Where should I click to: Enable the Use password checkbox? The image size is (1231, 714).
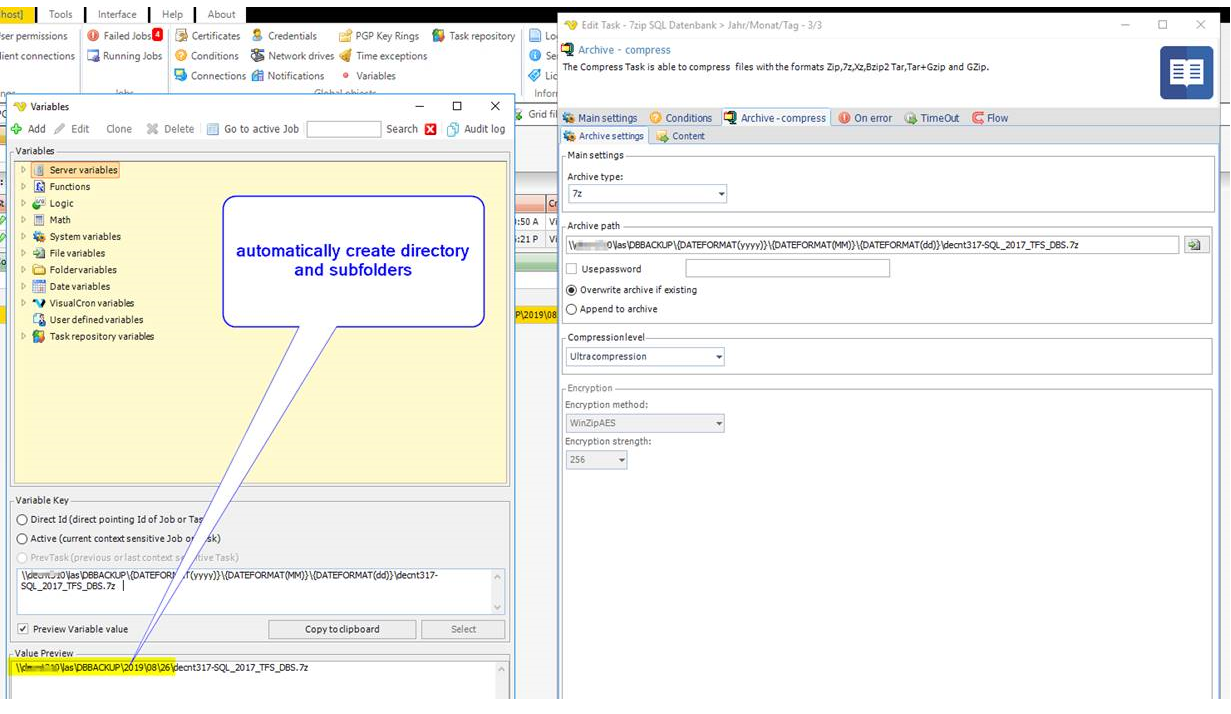(x=572, y=269)
